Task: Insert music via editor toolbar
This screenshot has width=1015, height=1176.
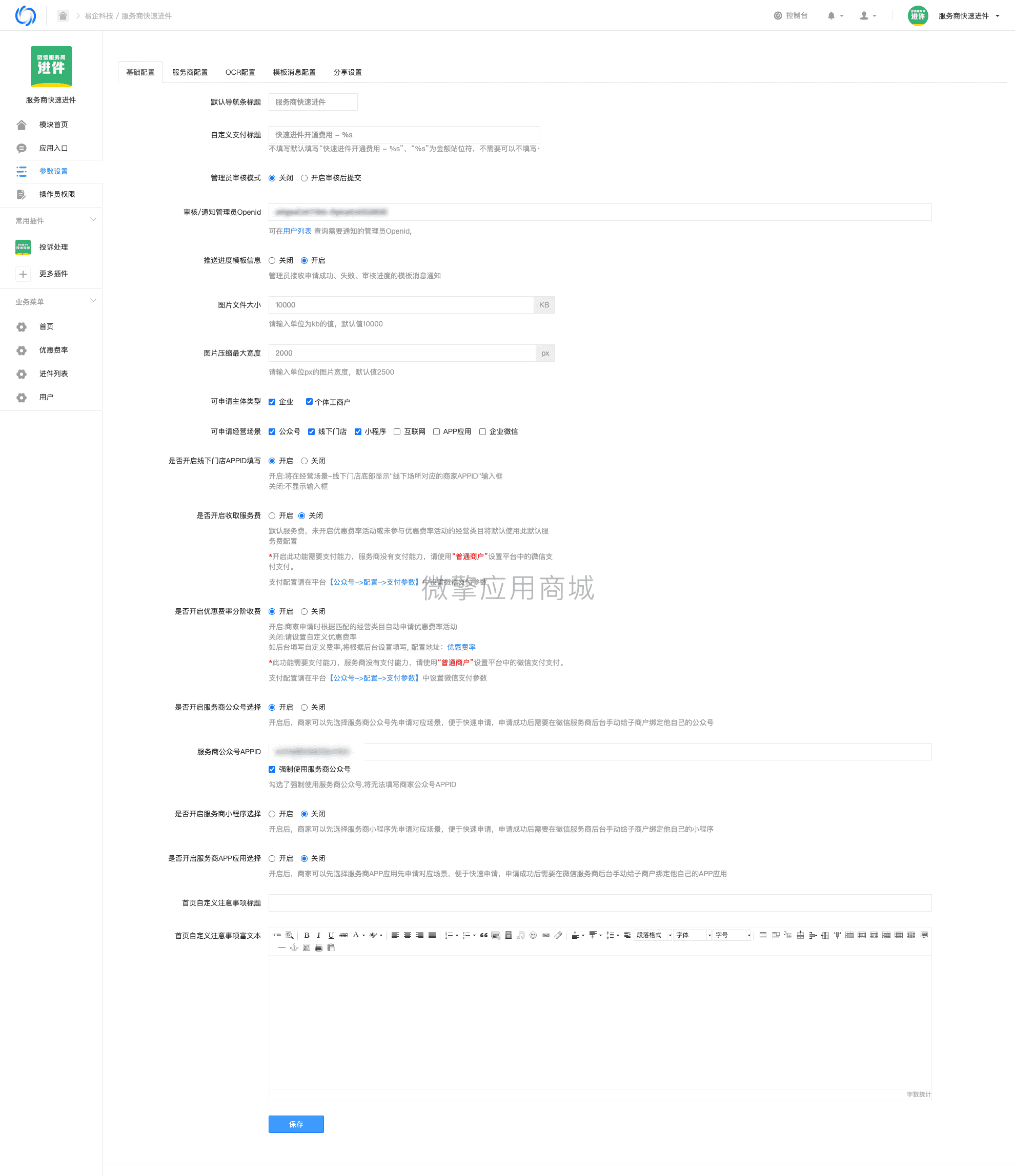Action: [520, 935]
